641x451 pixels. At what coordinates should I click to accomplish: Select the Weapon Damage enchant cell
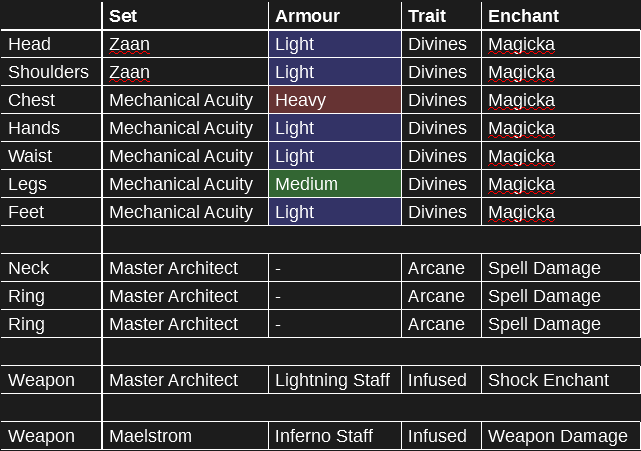561,436
